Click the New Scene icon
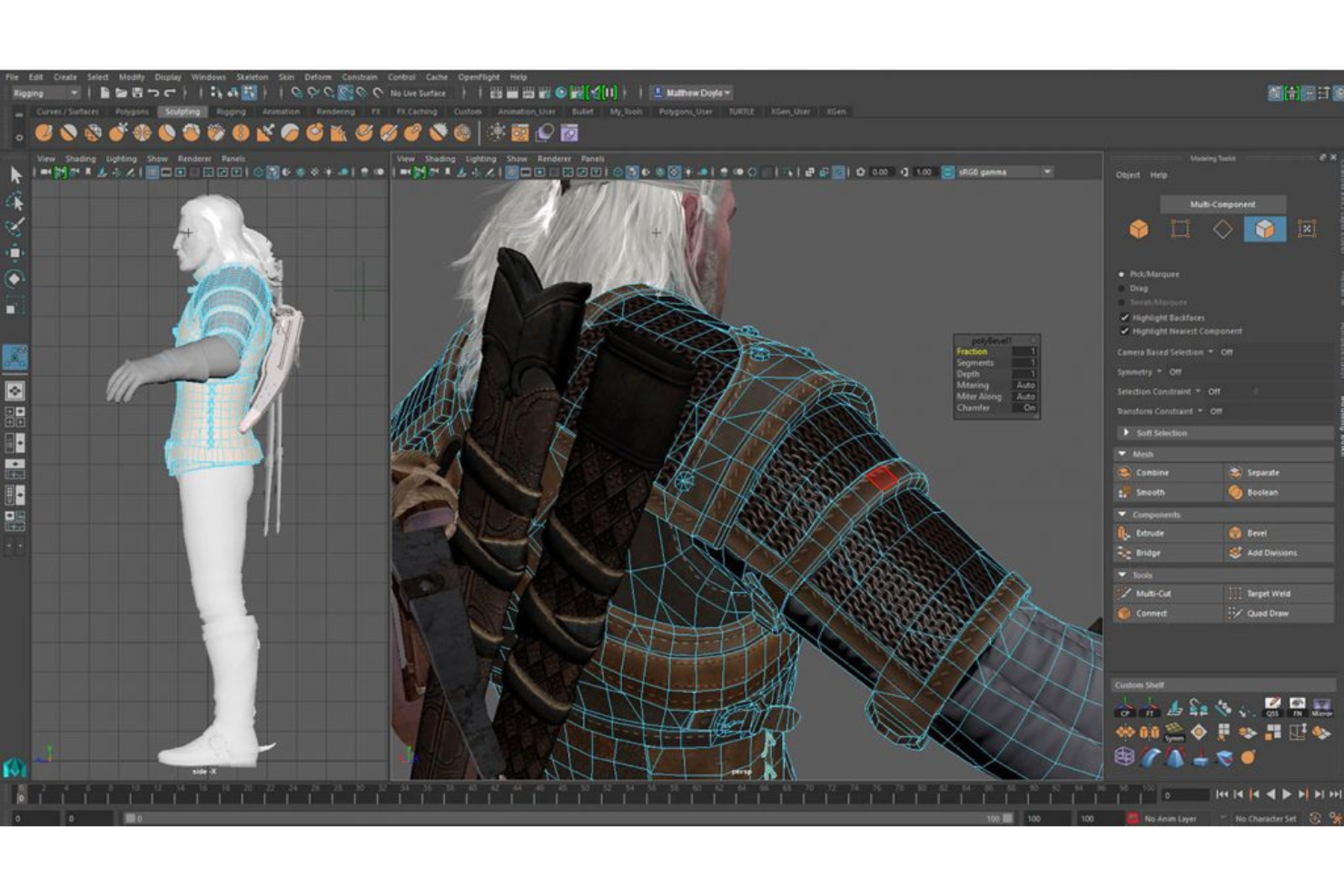 tap(104, 93)
